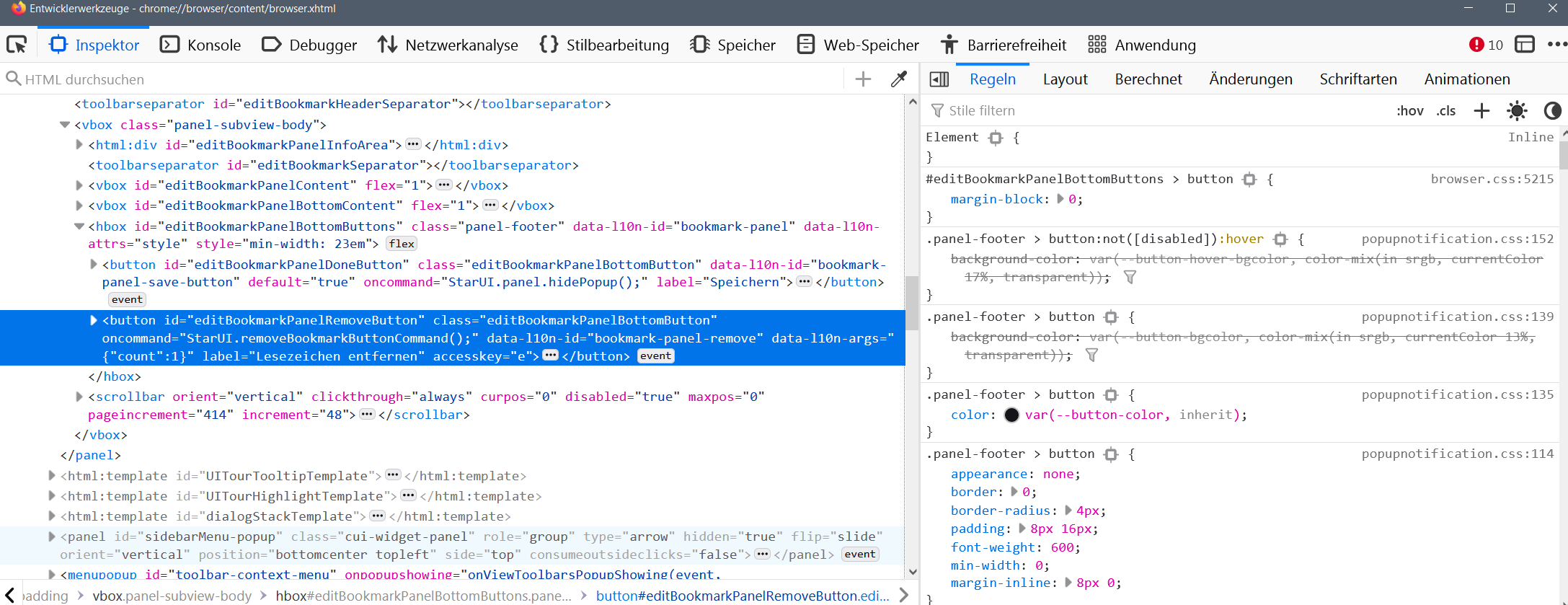The width and height of the screenshot is (1568, 605).
Task: Toggle light color scheme simulation
Action: [x=1517, y=110]
